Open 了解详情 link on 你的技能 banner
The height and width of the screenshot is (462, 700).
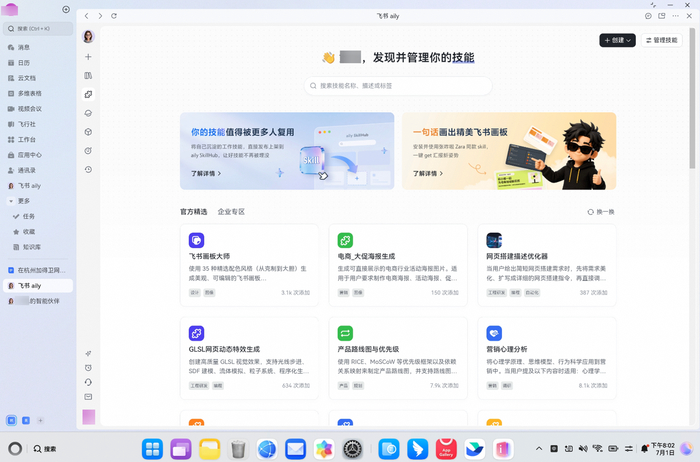click(206, 173)
